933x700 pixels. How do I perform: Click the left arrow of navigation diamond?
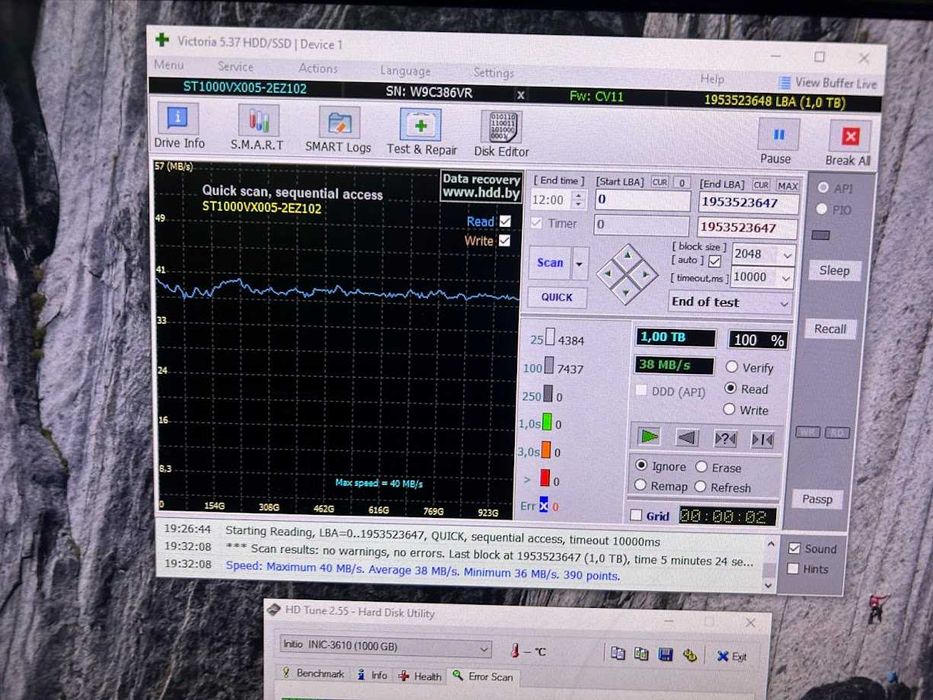(608, 273)
